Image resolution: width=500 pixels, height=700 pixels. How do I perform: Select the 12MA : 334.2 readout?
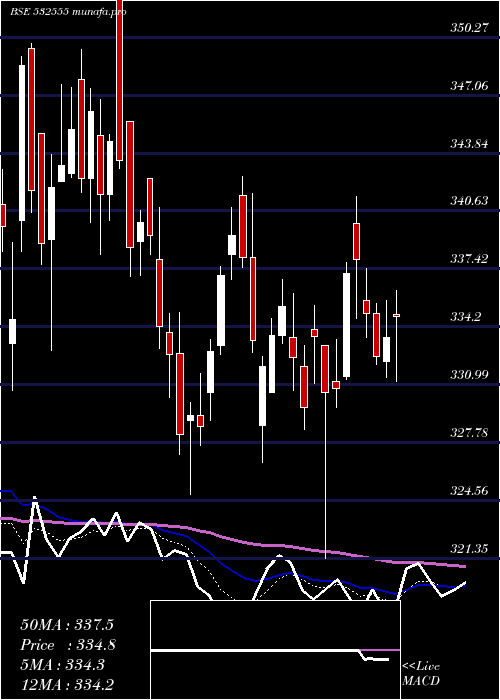coord(66,684)
